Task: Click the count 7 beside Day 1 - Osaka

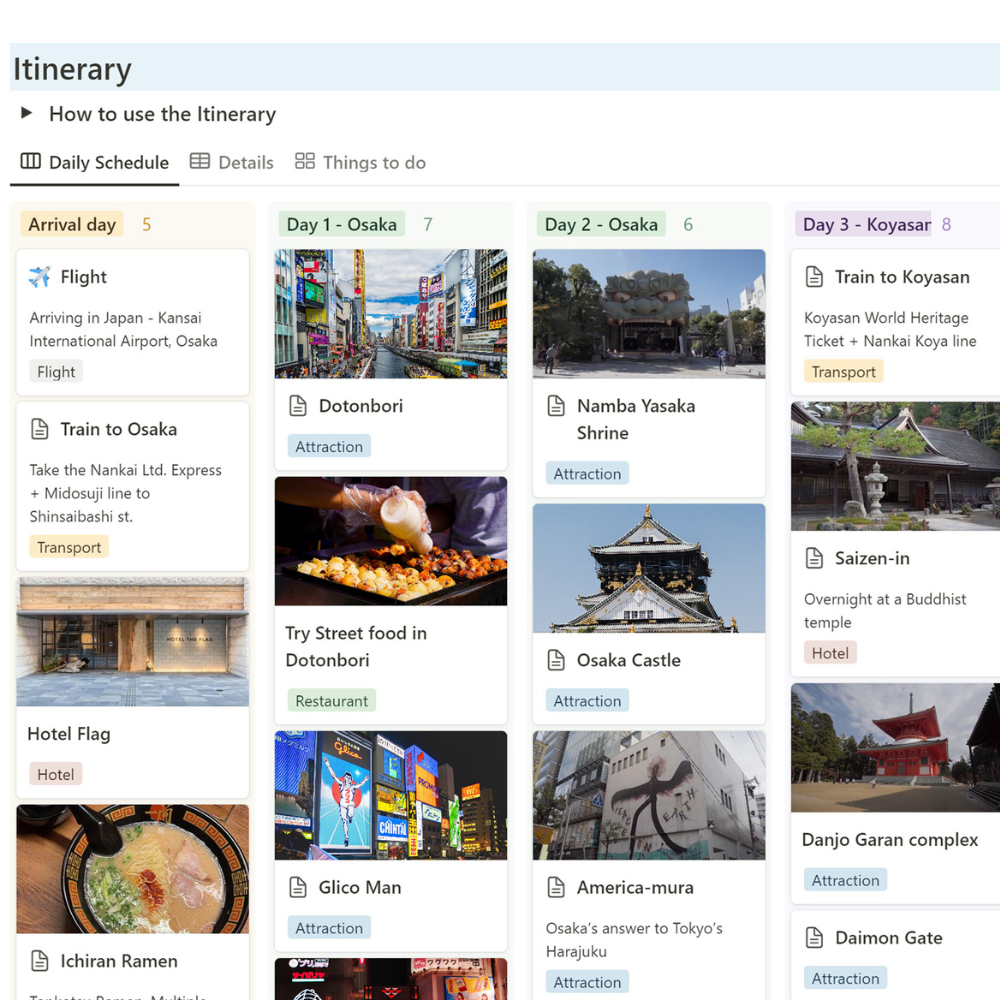Action: tap(428, 224)
